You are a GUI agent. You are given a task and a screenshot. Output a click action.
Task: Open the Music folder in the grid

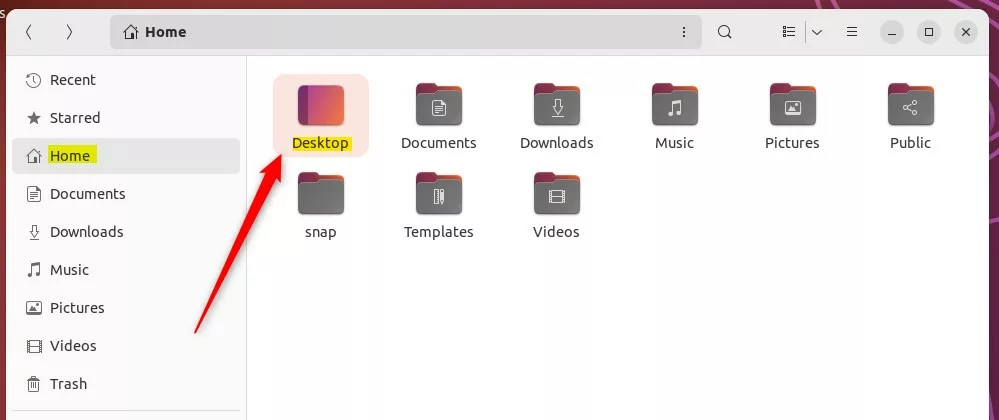click(675, 105)
